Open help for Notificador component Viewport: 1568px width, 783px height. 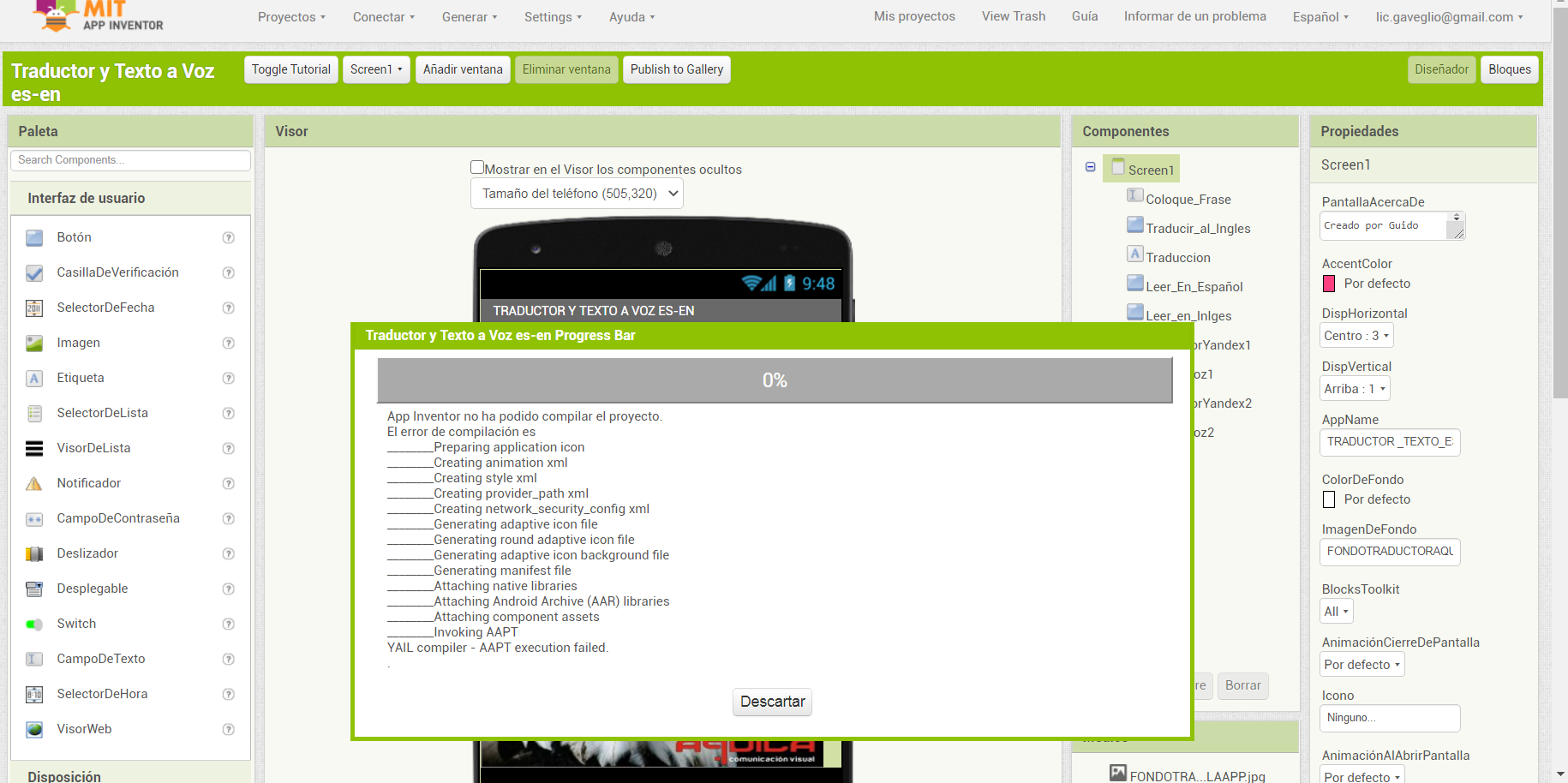click(x=229, y=484)
